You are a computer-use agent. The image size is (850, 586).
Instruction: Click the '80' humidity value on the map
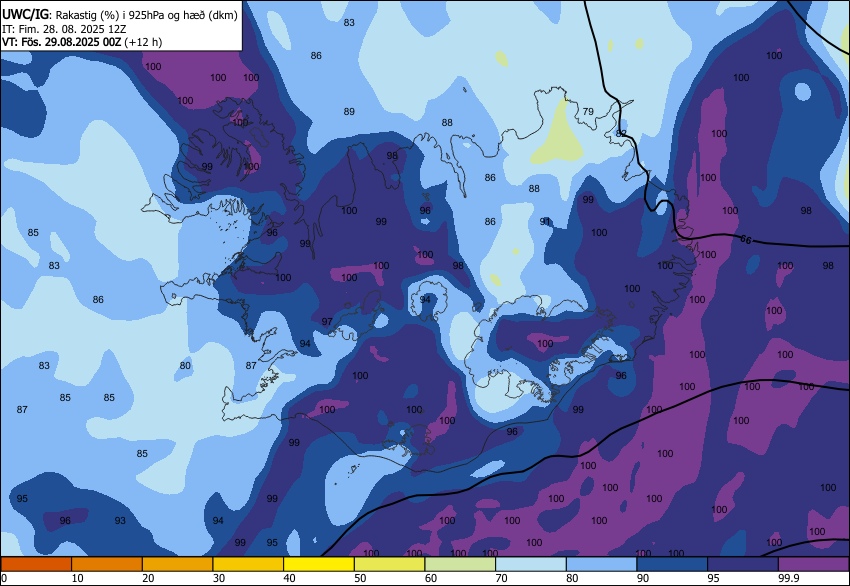[185, 366]
